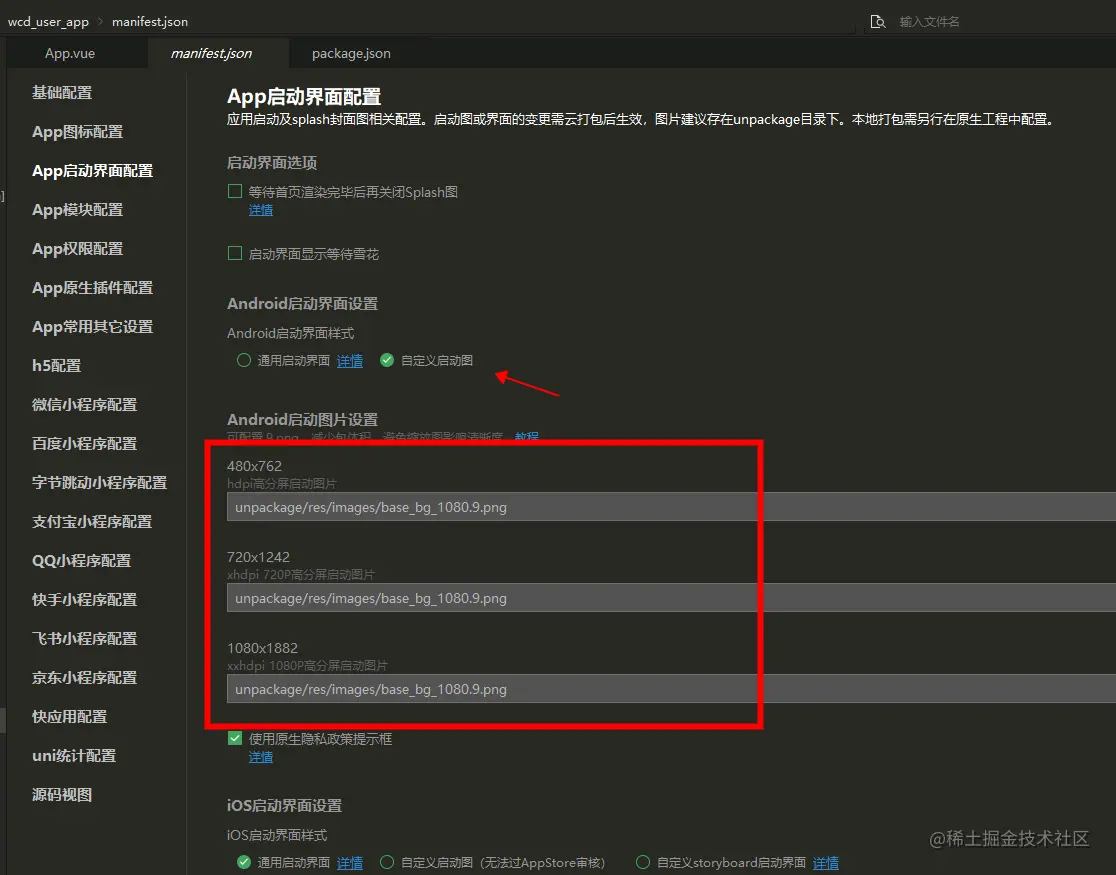The image size is (1116, 875).
Task: Select 自定义storyboard启动界面 for iOS
Action: 642,861
